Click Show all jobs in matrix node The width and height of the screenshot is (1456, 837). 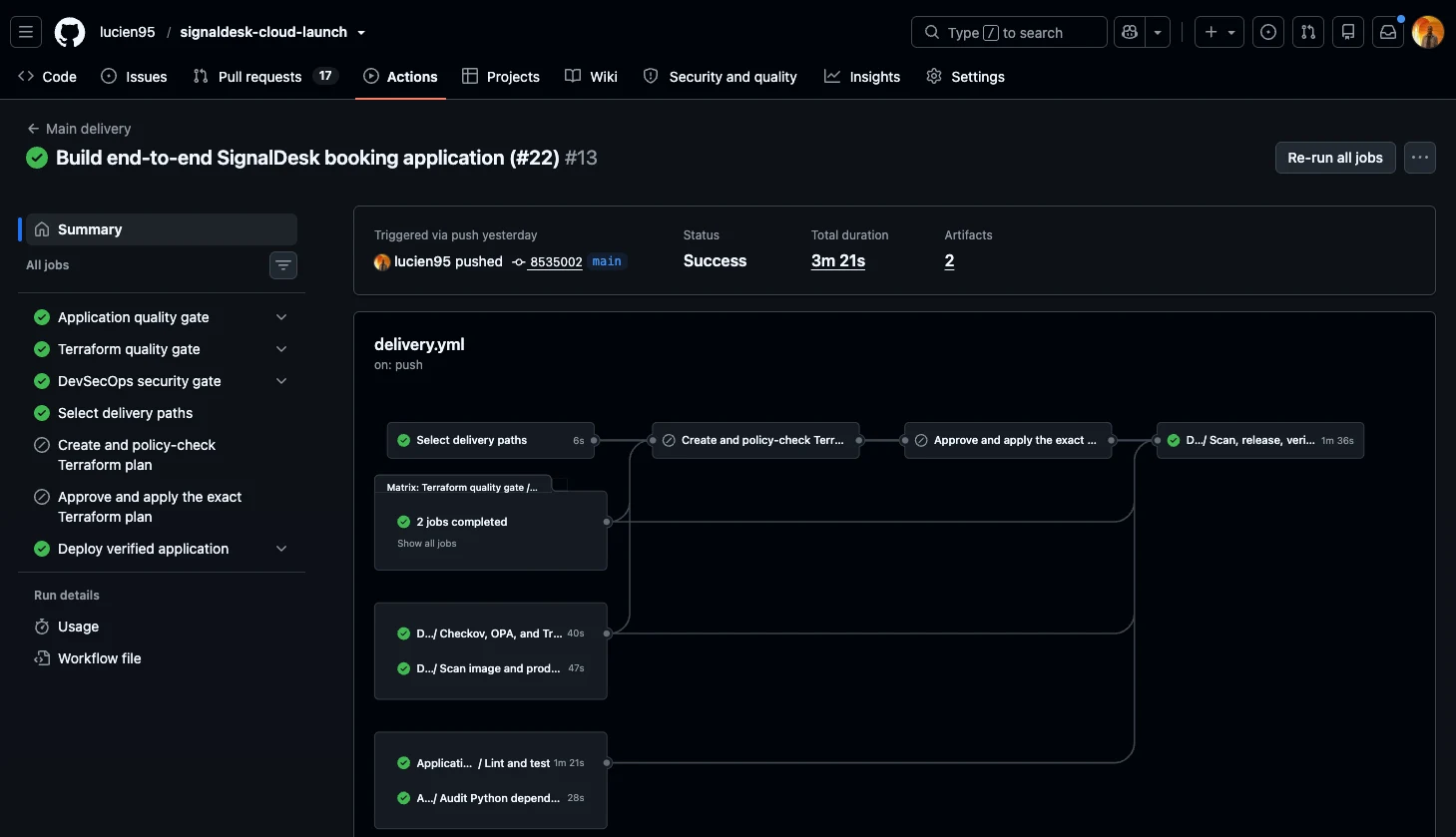(x=427, y=544)
